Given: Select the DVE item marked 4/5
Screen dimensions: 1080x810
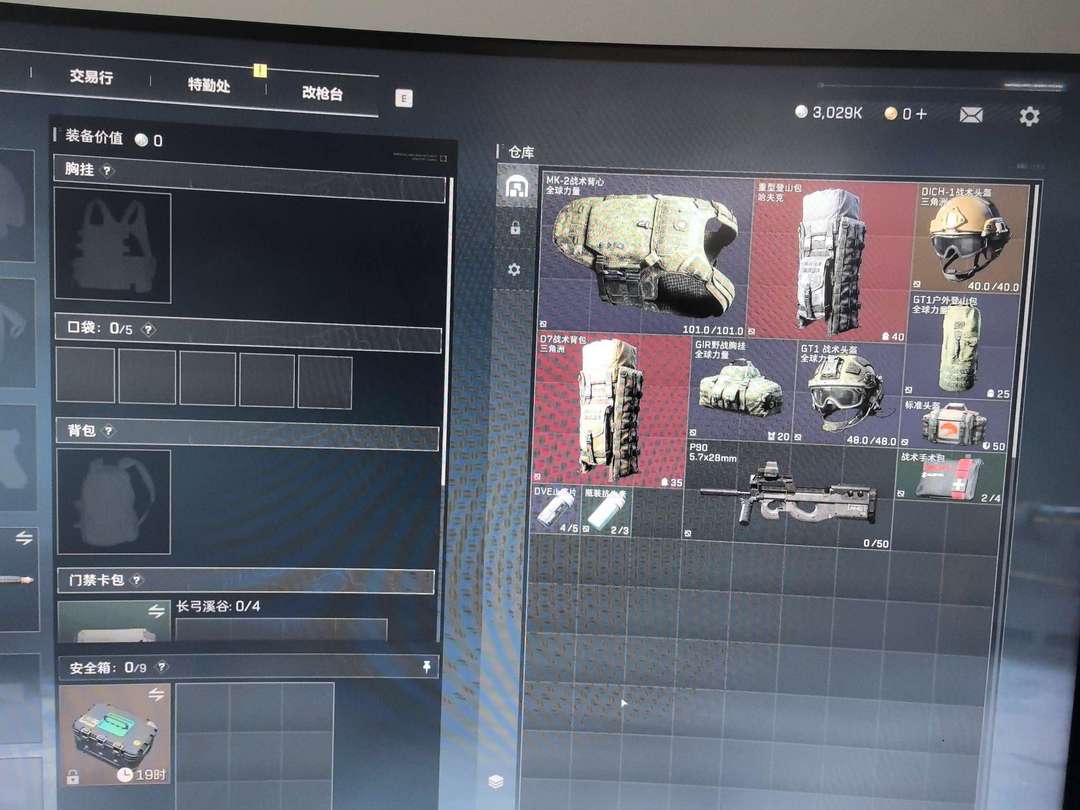Looking at the screenshot, I should pyautogui.click(x=556, y=510).
